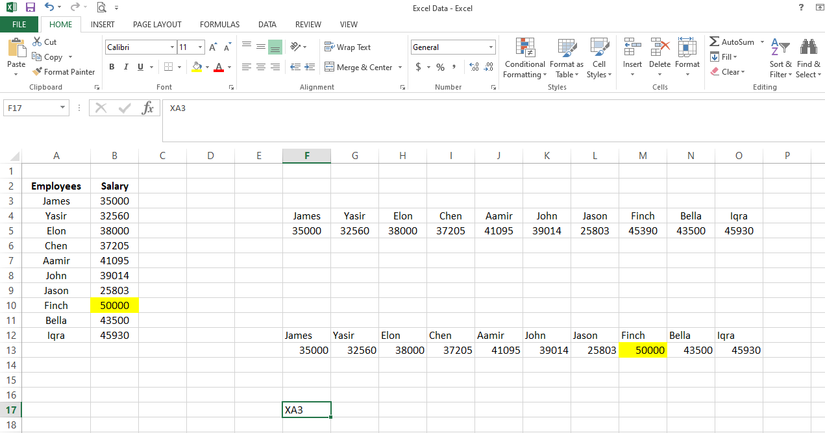Click the Merge & Center button

pyautogui.click(x=359, y=67)
